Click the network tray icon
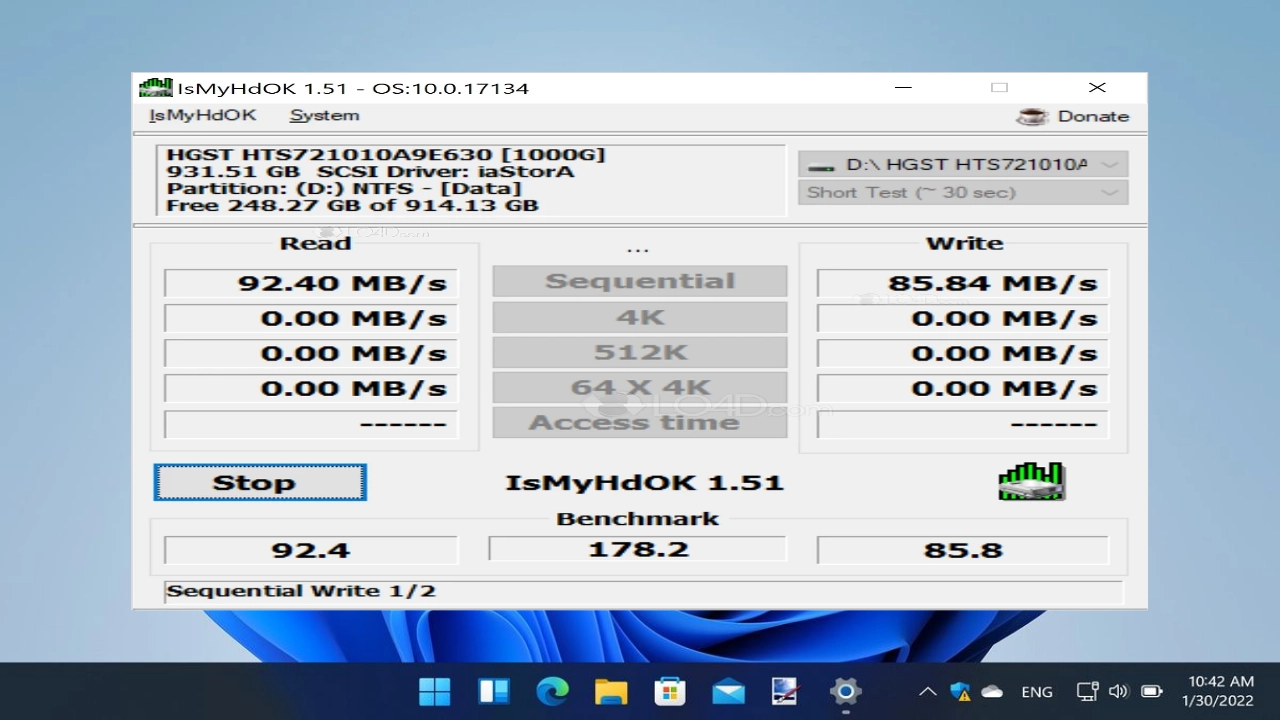The width and height of the screenshot is (1280, 720). tap(1087, 691)
